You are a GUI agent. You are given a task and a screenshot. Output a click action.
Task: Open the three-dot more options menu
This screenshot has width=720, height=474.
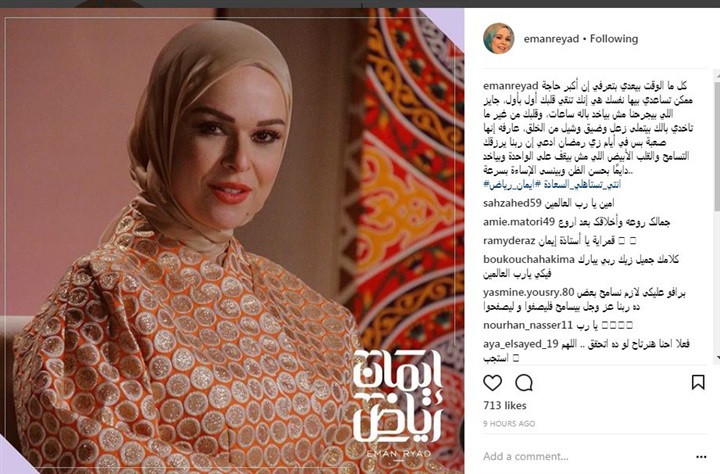[701, 457]
